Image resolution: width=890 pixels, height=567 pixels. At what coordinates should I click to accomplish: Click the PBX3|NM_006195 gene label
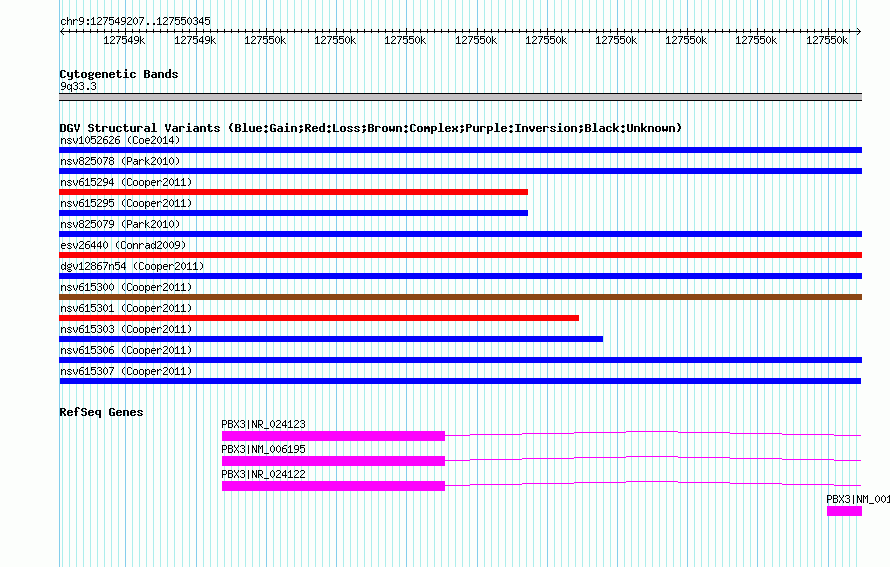263,449
